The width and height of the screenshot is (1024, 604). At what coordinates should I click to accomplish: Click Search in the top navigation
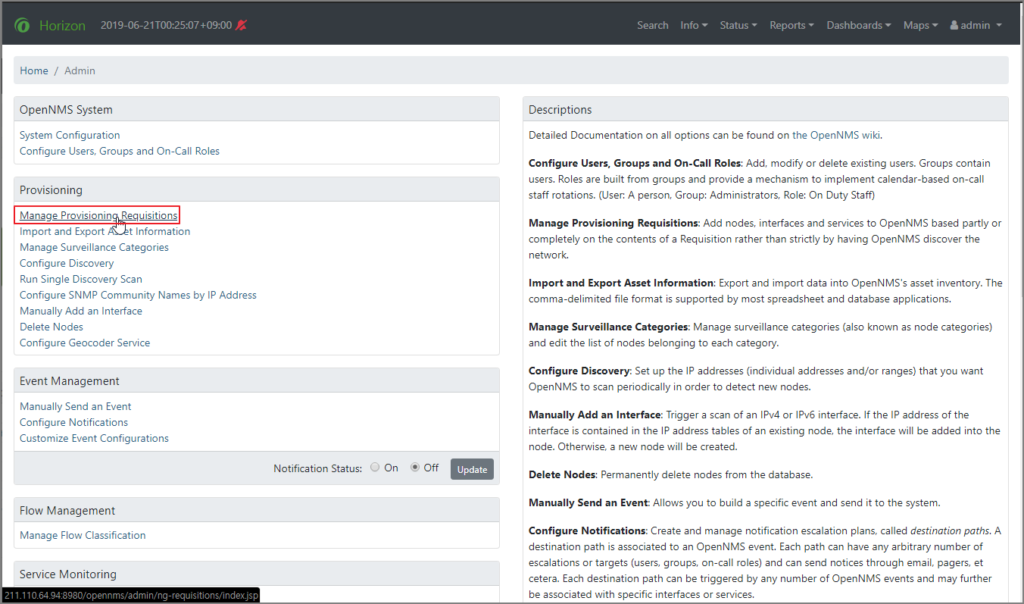click(652, 25)
